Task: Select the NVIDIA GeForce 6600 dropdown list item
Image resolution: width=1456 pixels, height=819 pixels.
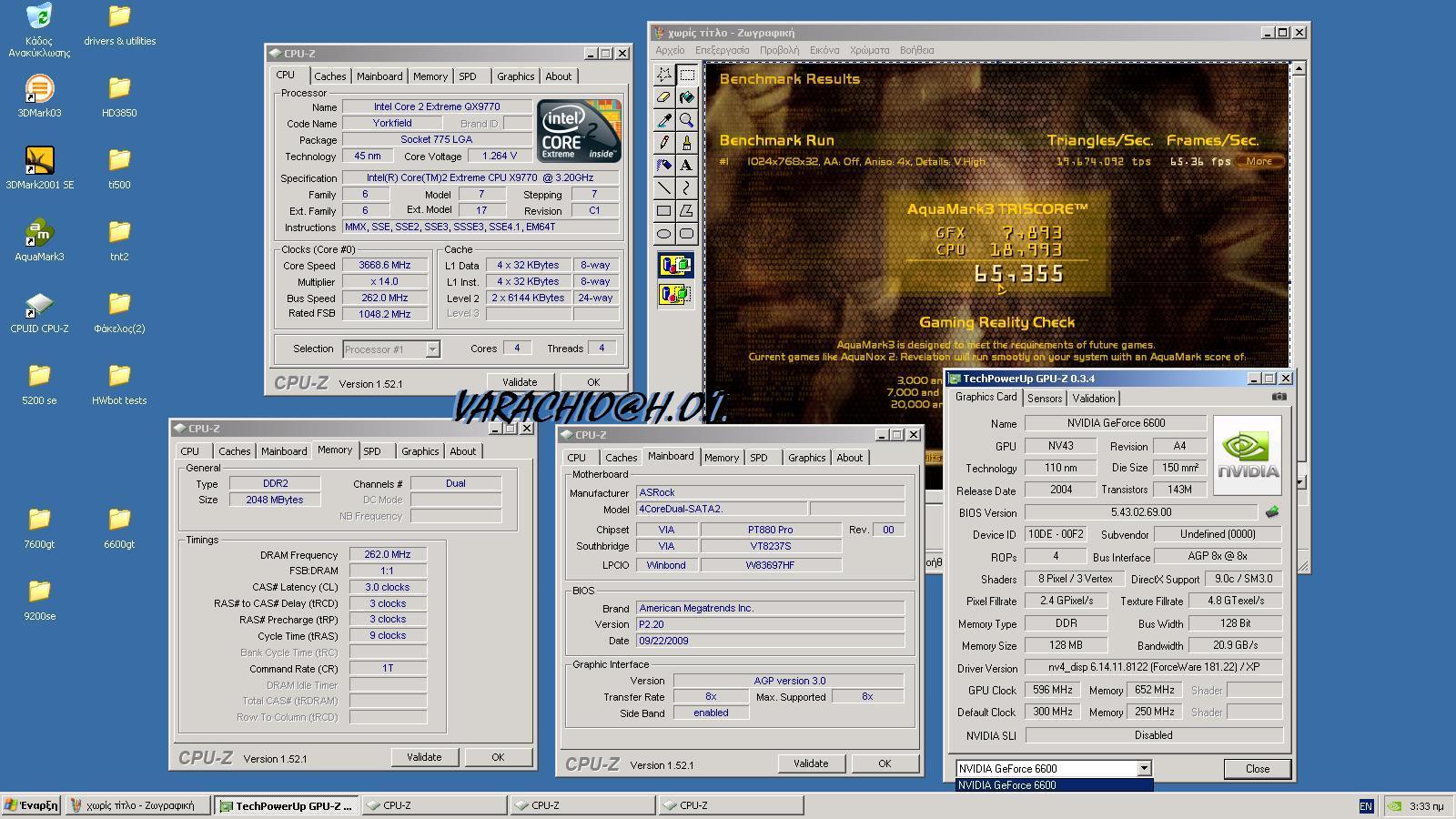Action: (1054, 784)
